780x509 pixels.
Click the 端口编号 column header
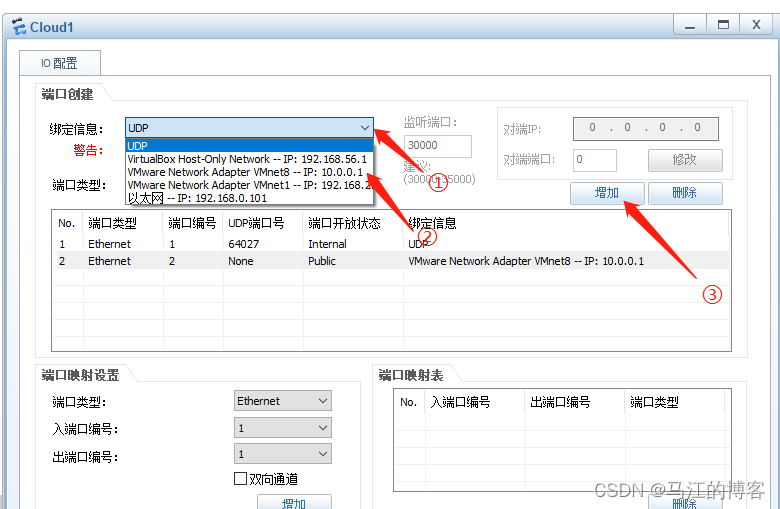coord(193,223)
